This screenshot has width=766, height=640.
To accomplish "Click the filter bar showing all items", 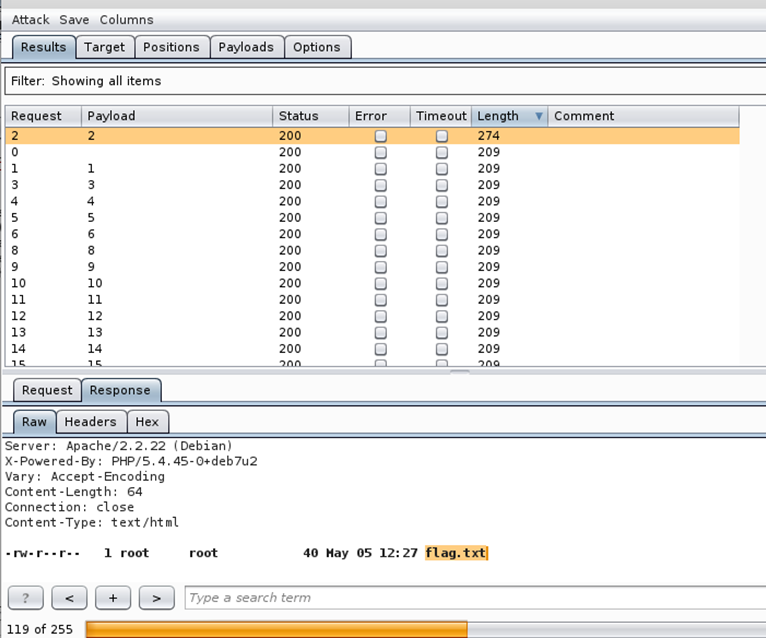I will 383,81.
